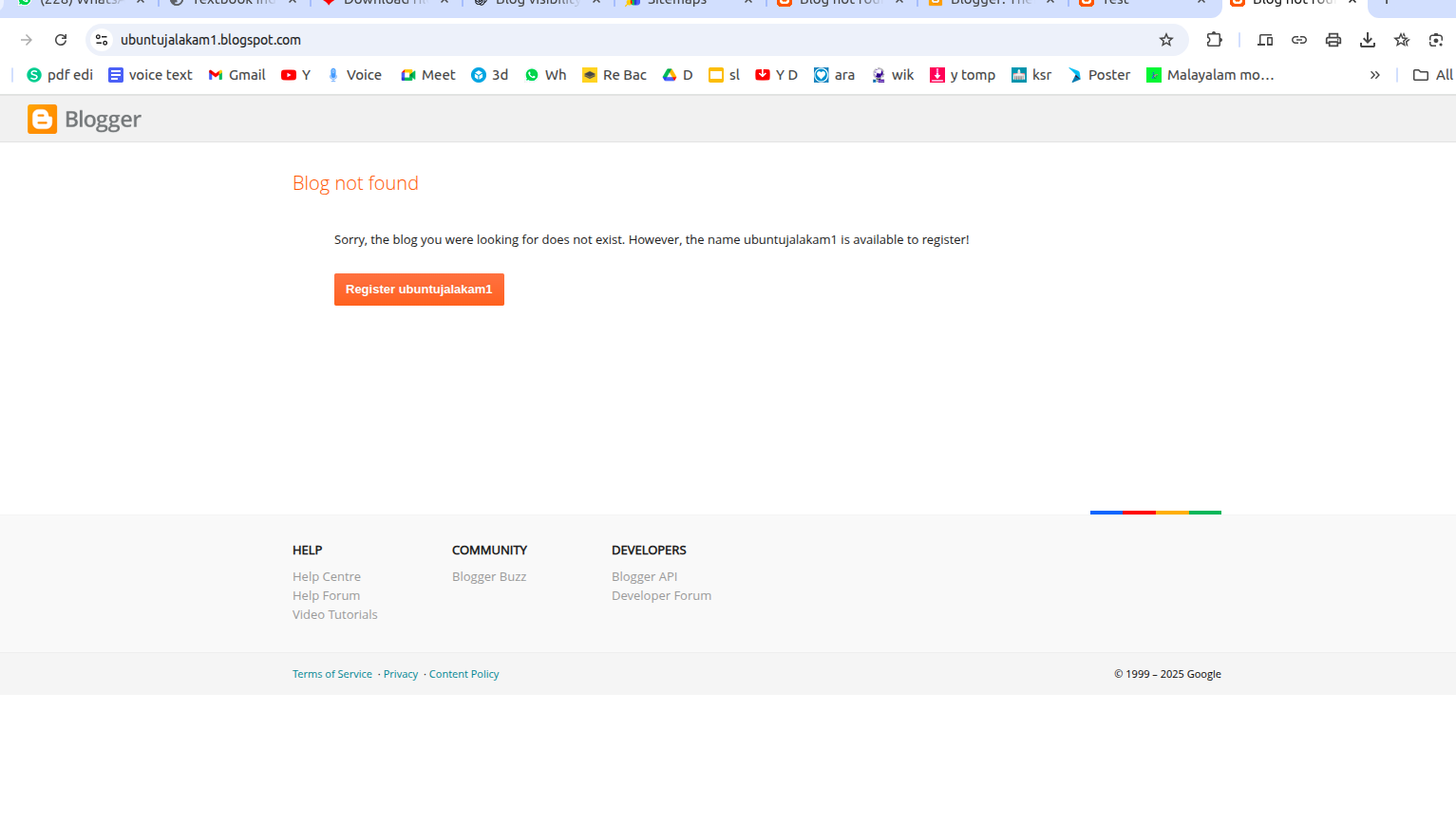1456x823 pixels.
Task: Click the print icon in toolbar
Action: coord(1333,40)
